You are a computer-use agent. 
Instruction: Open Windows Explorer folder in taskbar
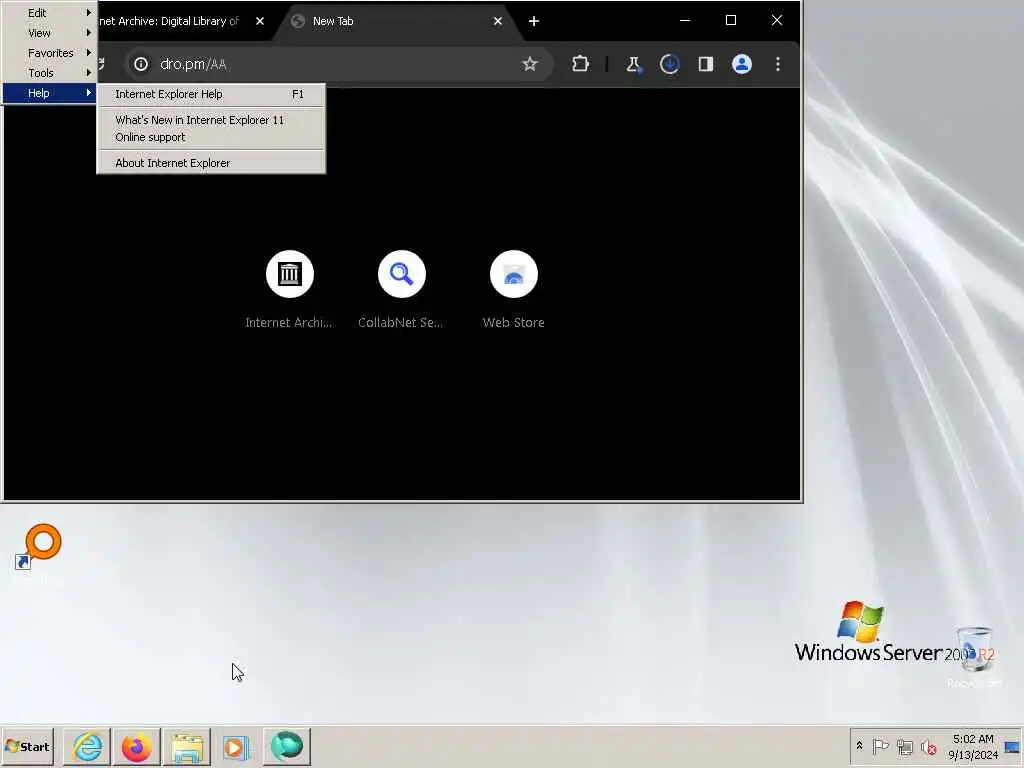[x=187, y=746]
